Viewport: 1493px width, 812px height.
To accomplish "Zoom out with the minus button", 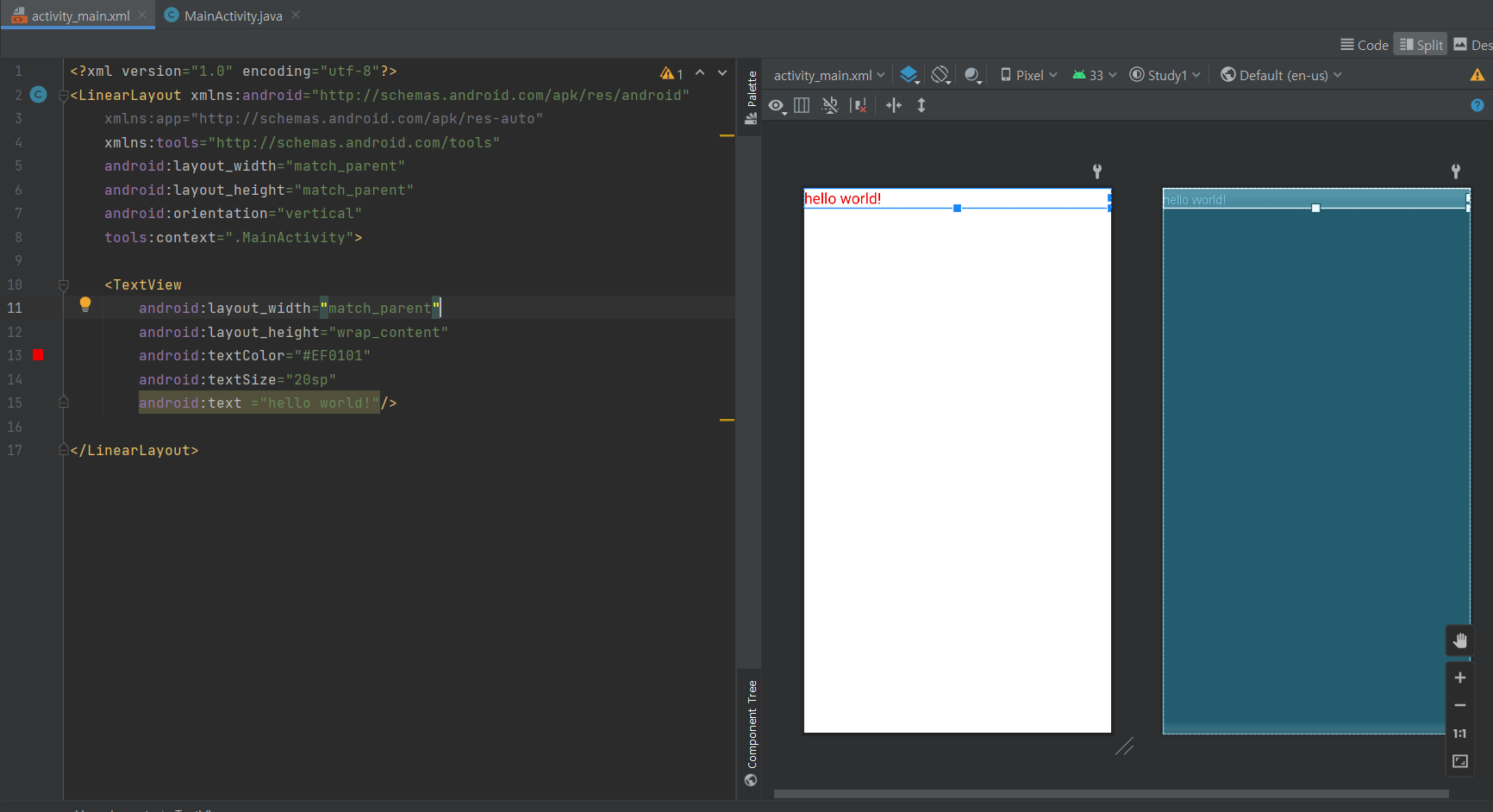I will 1459,705.
